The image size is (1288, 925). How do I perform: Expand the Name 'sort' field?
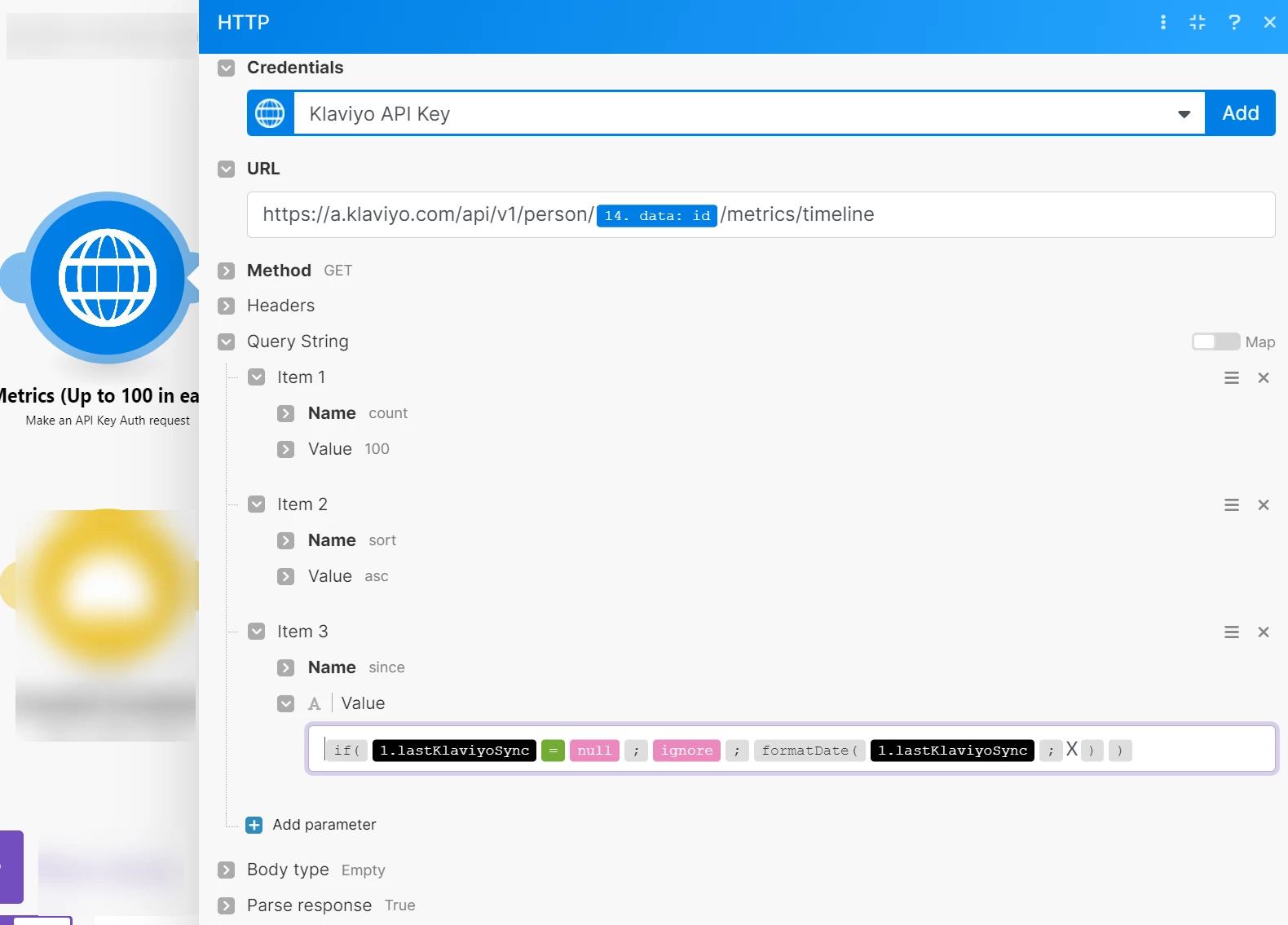[286, 540]
